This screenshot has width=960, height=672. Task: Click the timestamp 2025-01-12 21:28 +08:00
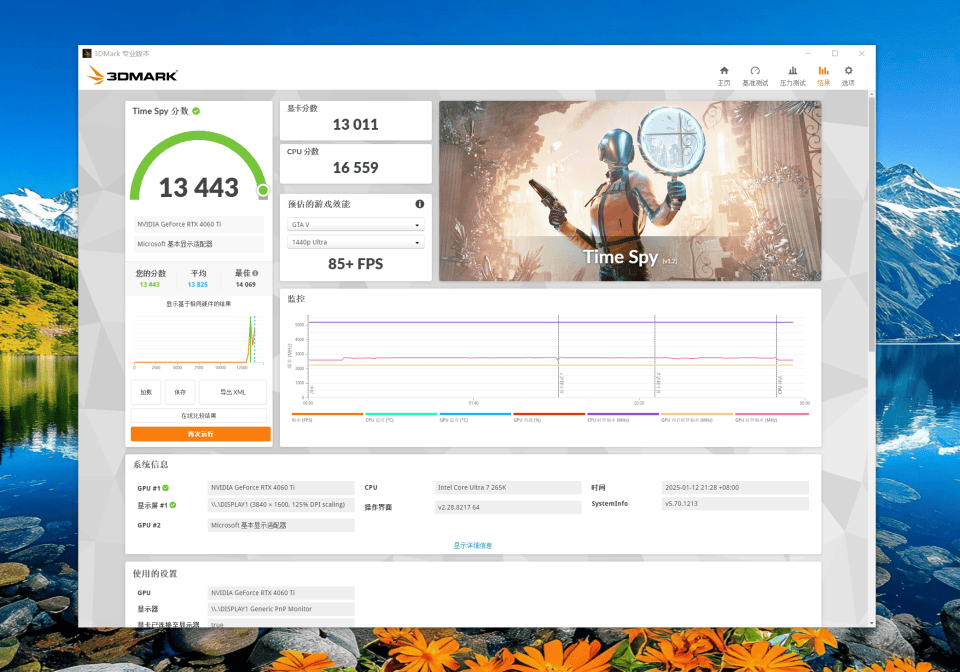coord(735,488)
